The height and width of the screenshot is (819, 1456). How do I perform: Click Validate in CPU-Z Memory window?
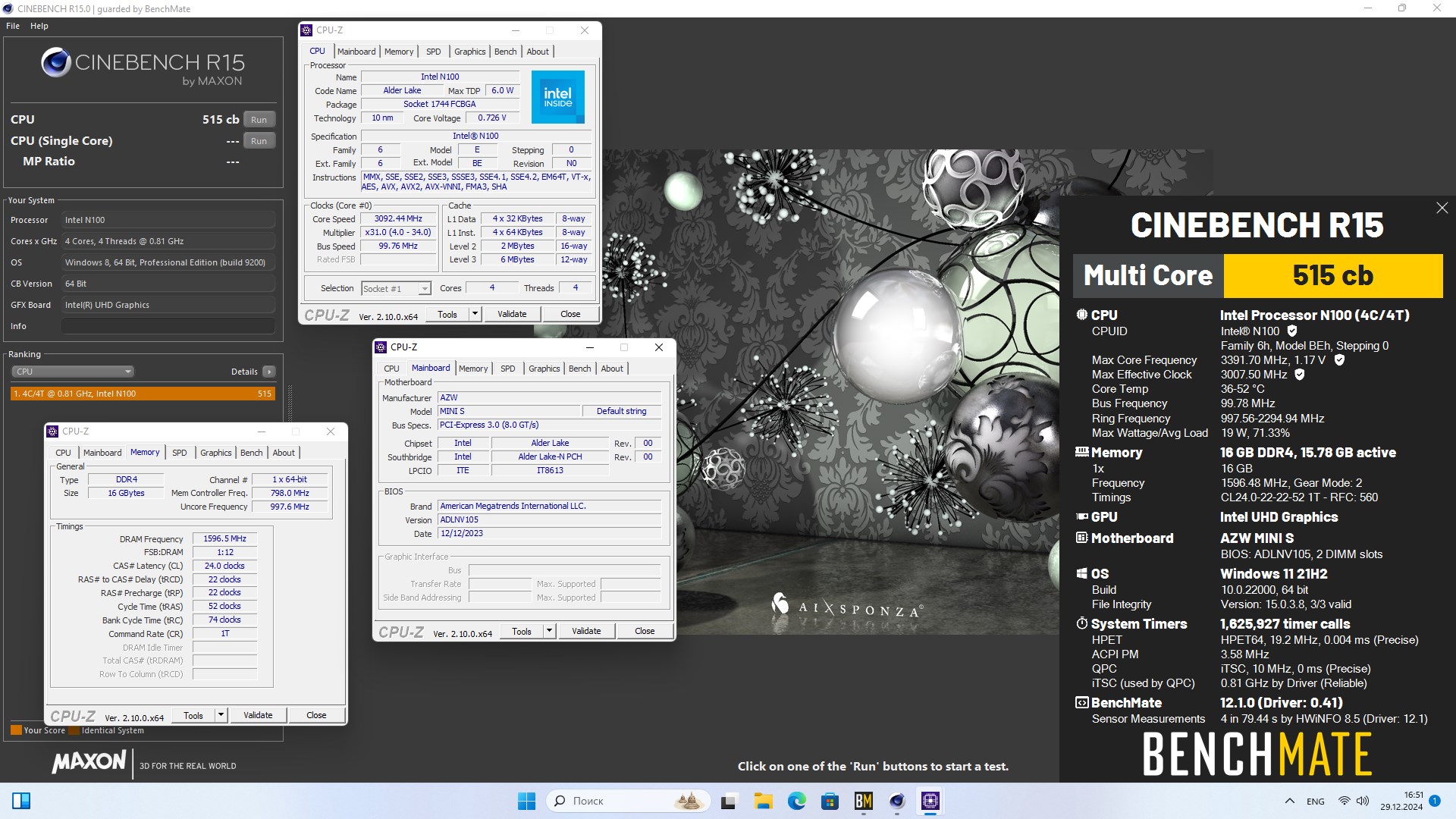pyautogui.click(x=258, y=715)
